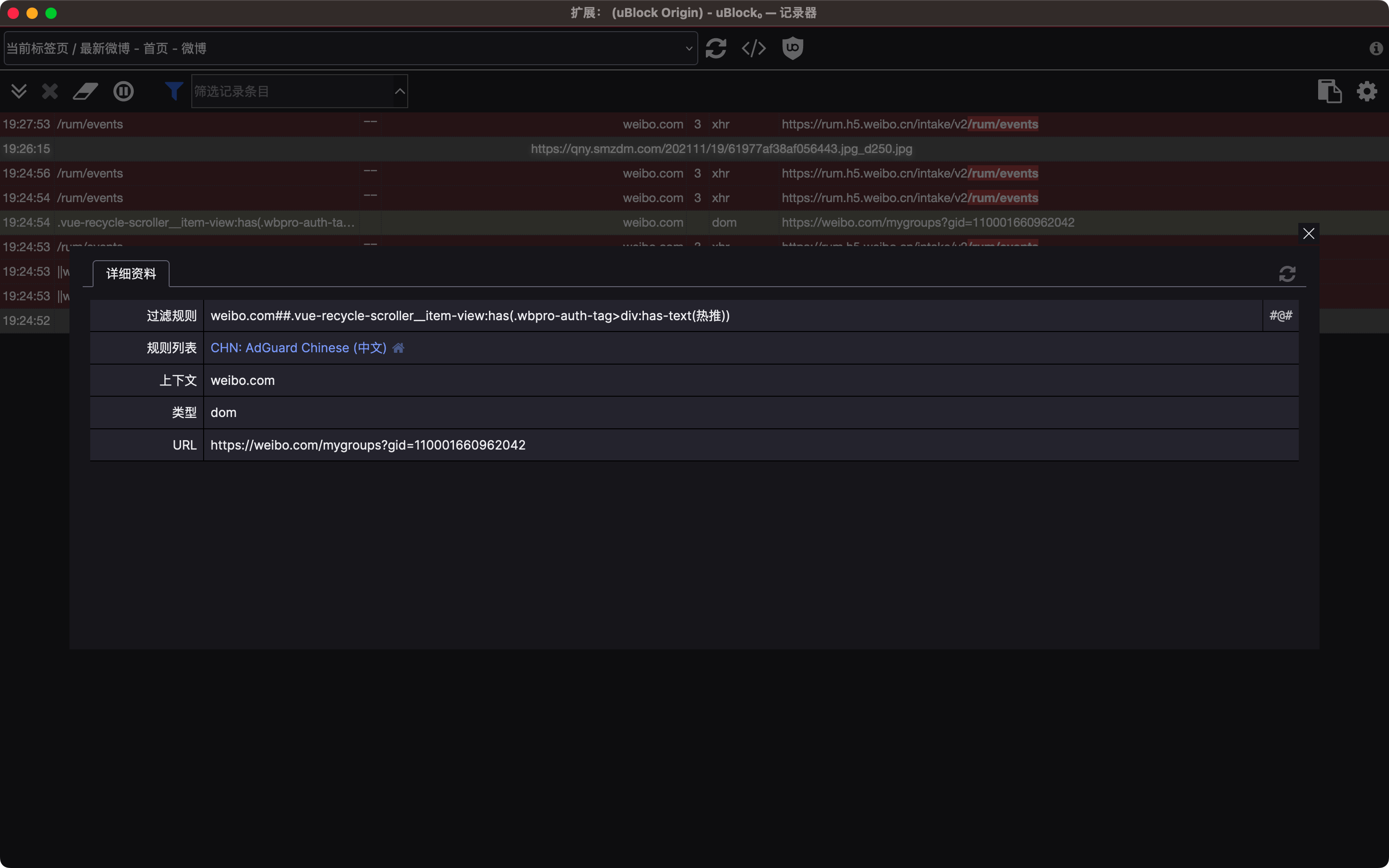Image resolution: width=1389 pixels, height=868 pixels.
Task: Select the 19:26:15 smzdm.com image row
Action: (x=694, y=149)
